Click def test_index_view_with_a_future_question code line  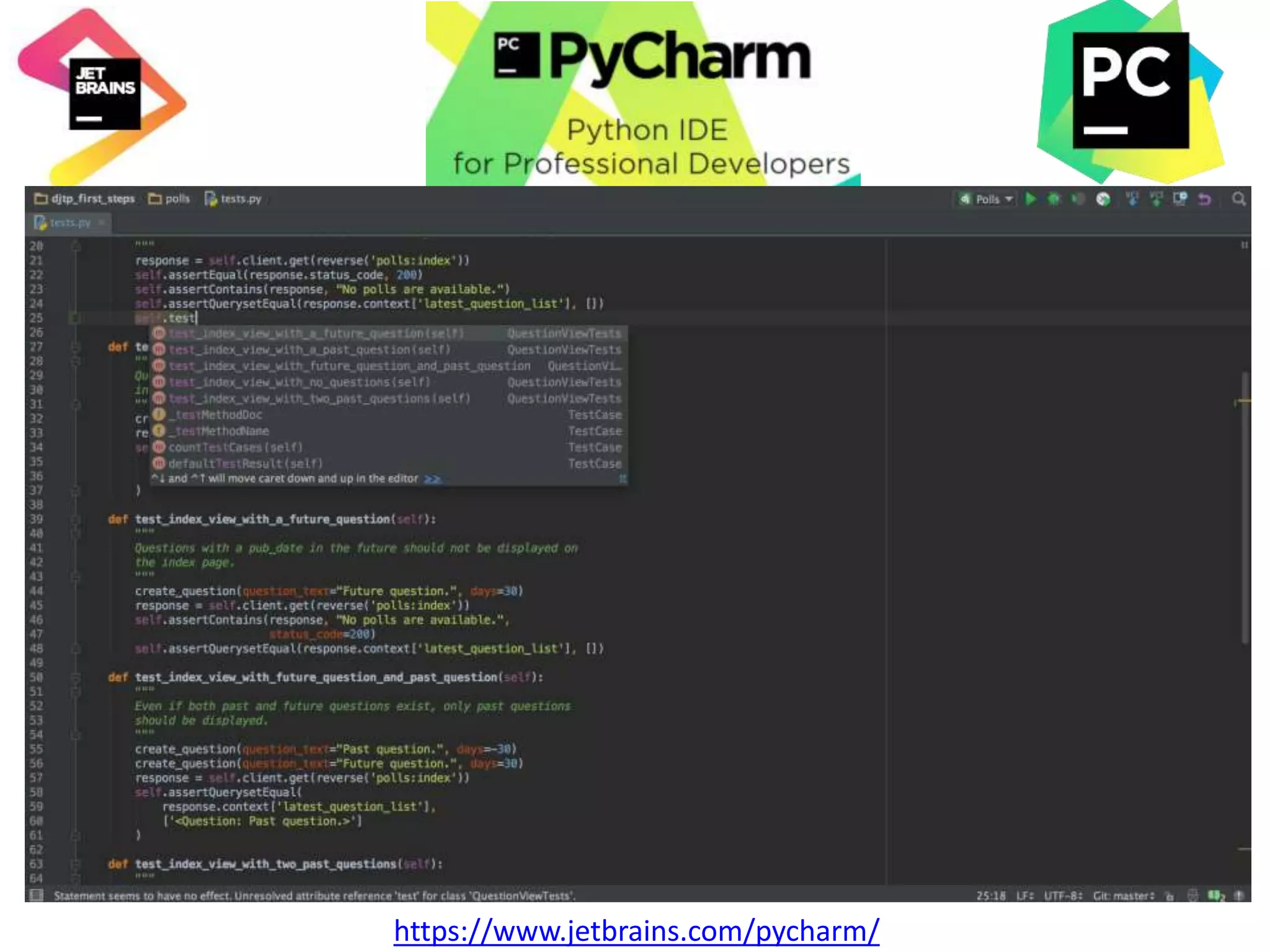[272, 519]
